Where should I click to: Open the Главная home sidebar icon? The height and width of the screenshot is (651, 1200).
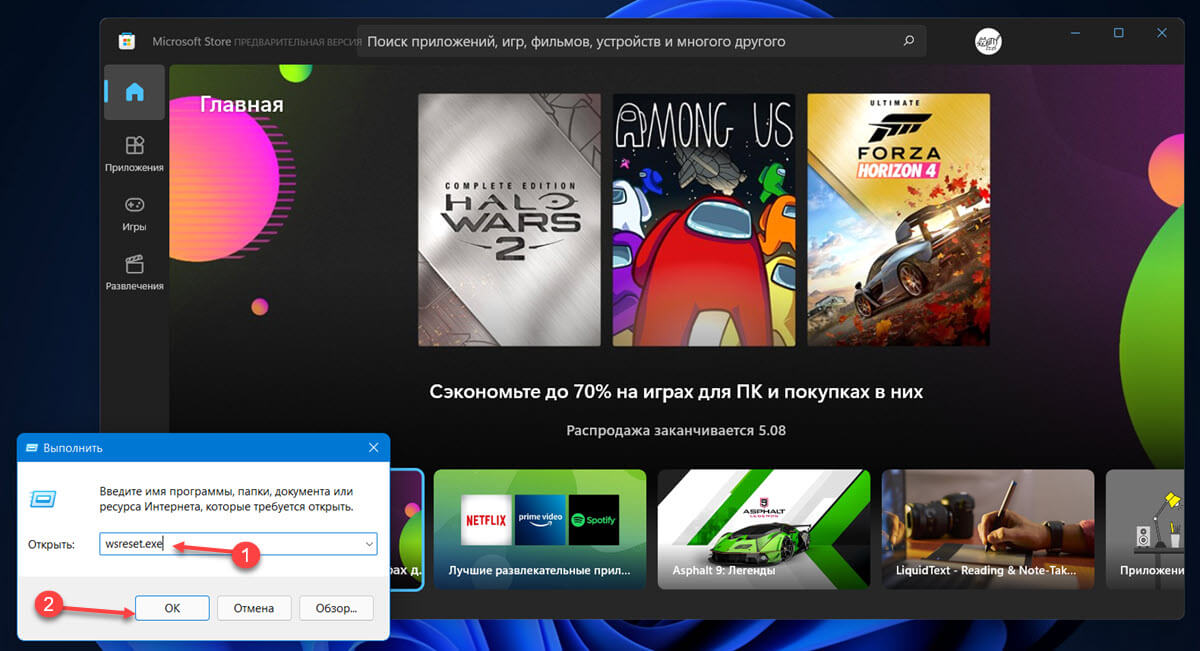[x=135, y=92]
